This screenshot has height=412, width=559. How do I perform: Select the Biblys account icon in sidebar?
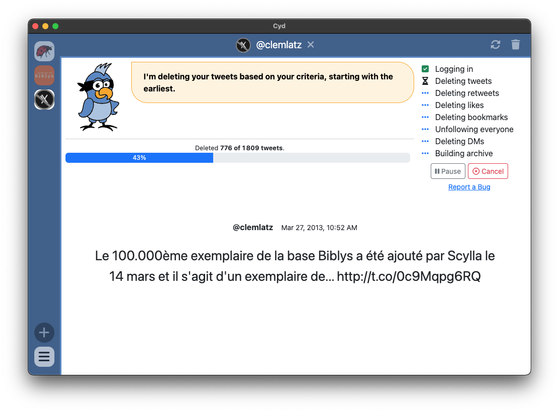44,75
